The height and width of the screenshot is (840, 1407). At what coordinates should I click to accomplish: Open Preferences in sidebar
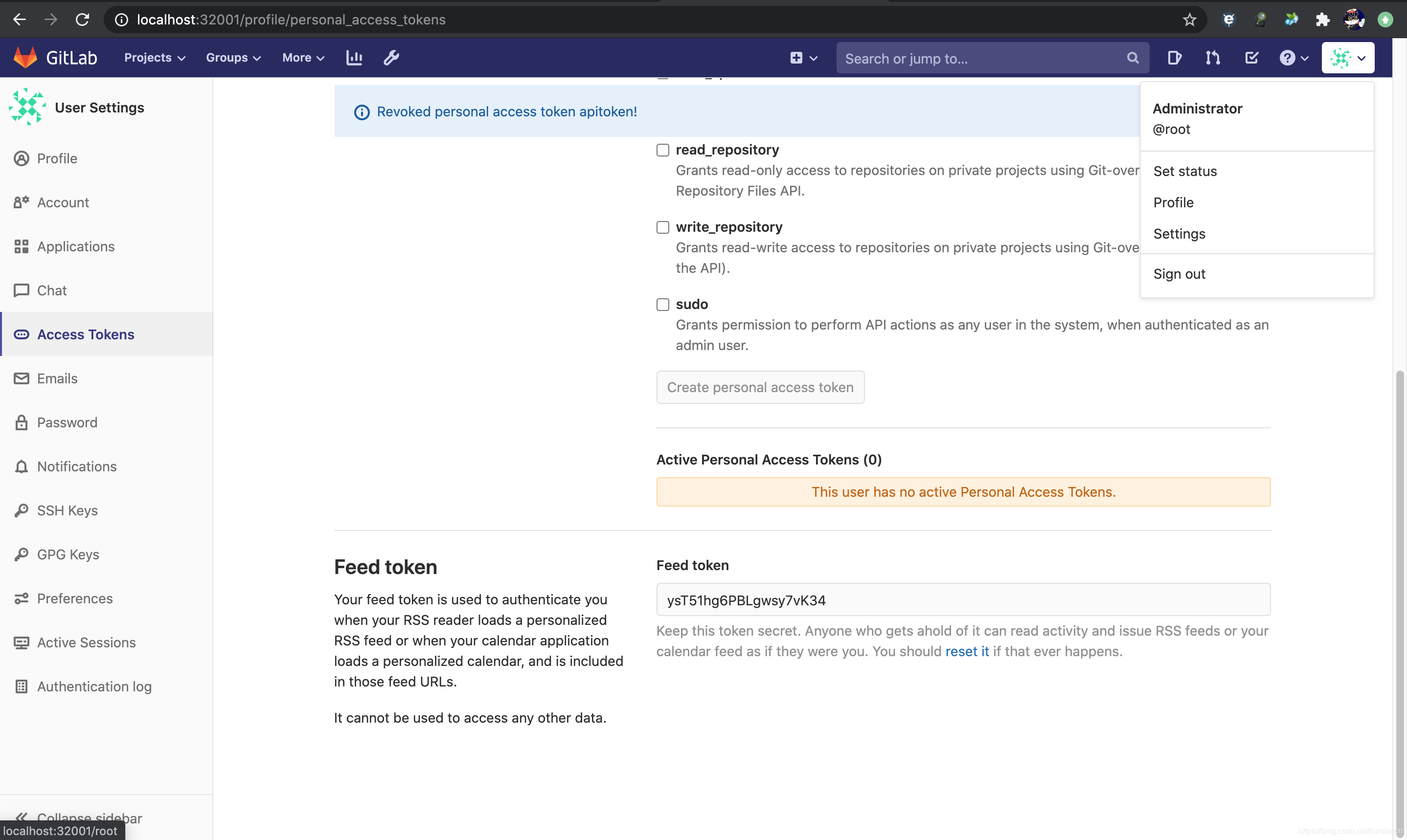107,598
